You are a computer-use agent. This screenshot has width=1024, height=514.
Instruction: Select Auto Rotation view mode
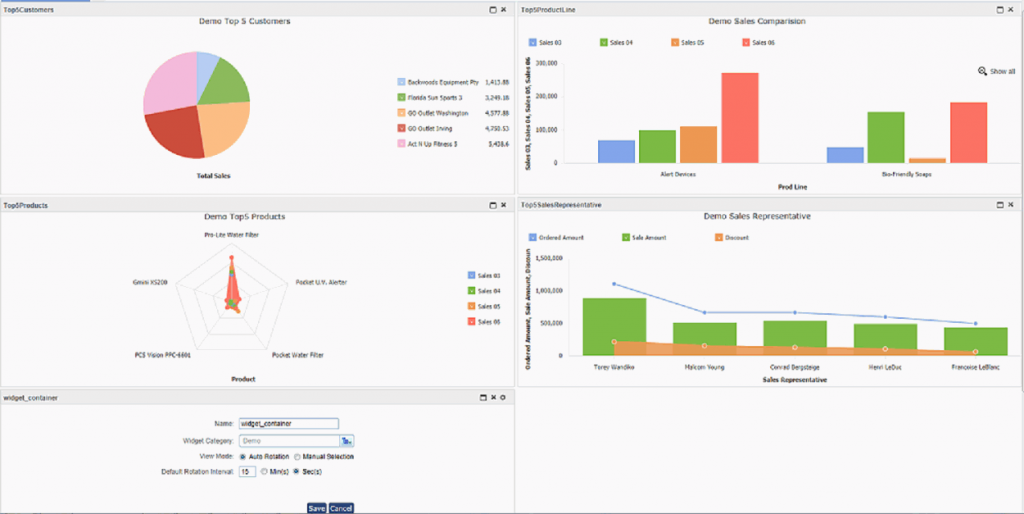pos(244,457)
